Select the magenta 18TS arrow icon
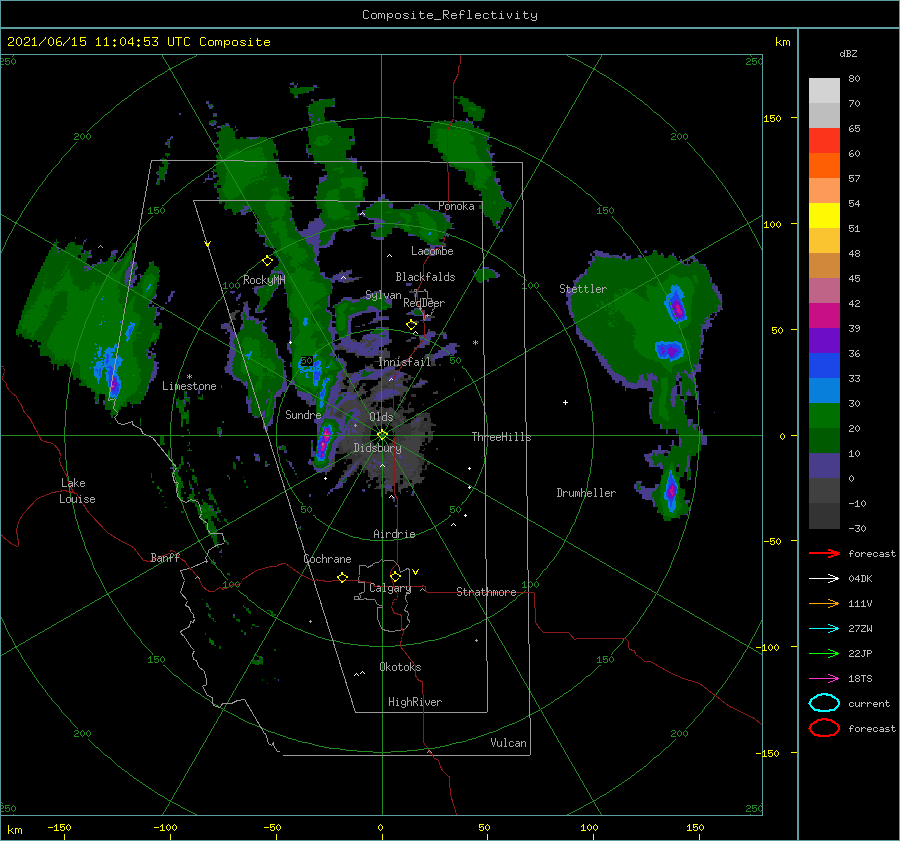 tap(824, 679)
